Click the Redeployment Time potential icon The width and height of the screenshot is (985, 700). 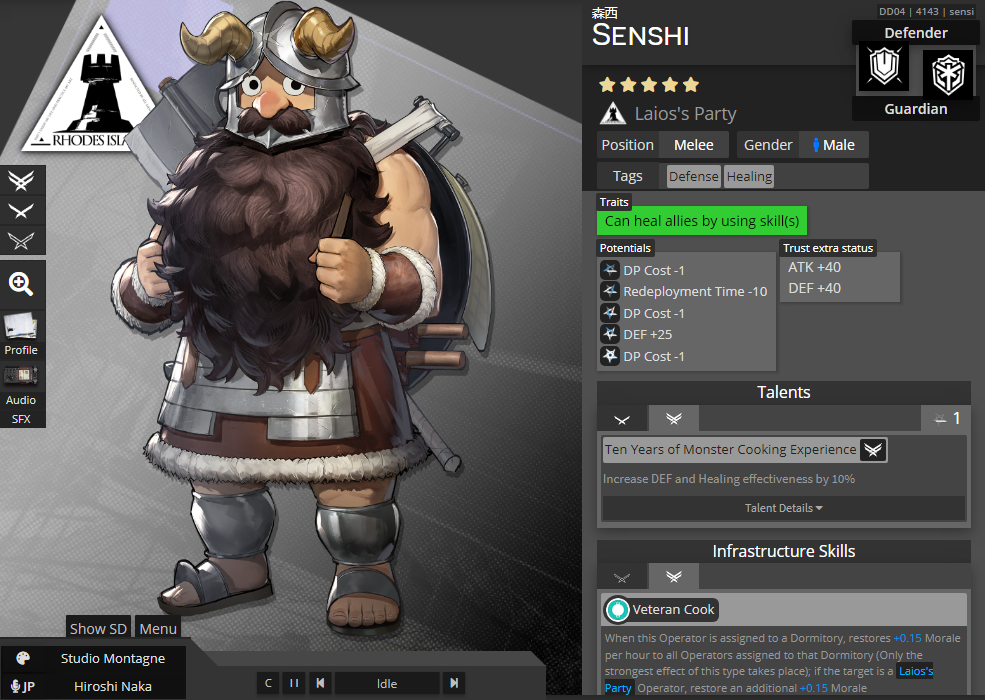click(x=609, y=291)
